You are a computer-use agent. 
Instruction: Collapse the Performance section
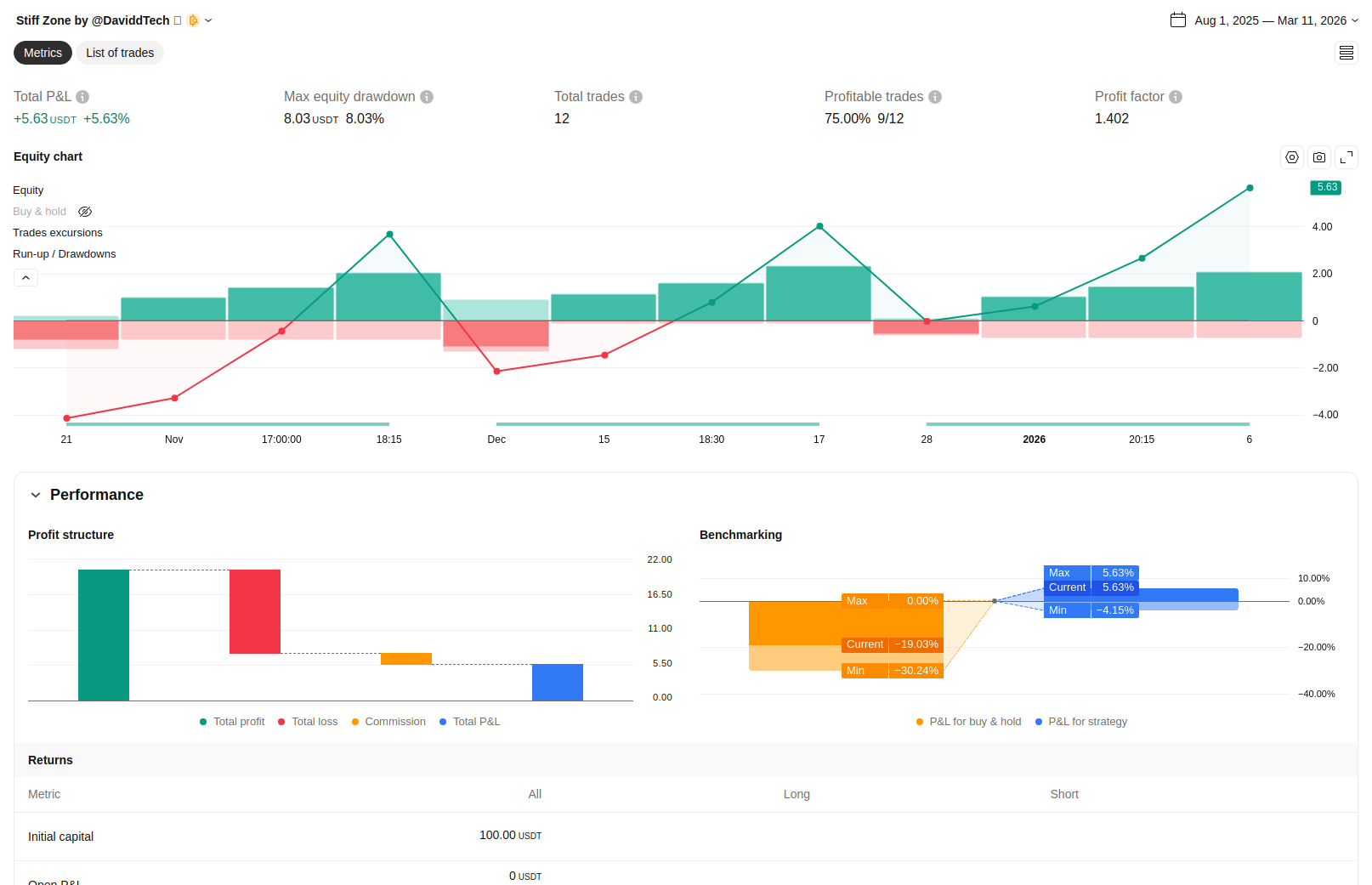(x=36, y=495)
